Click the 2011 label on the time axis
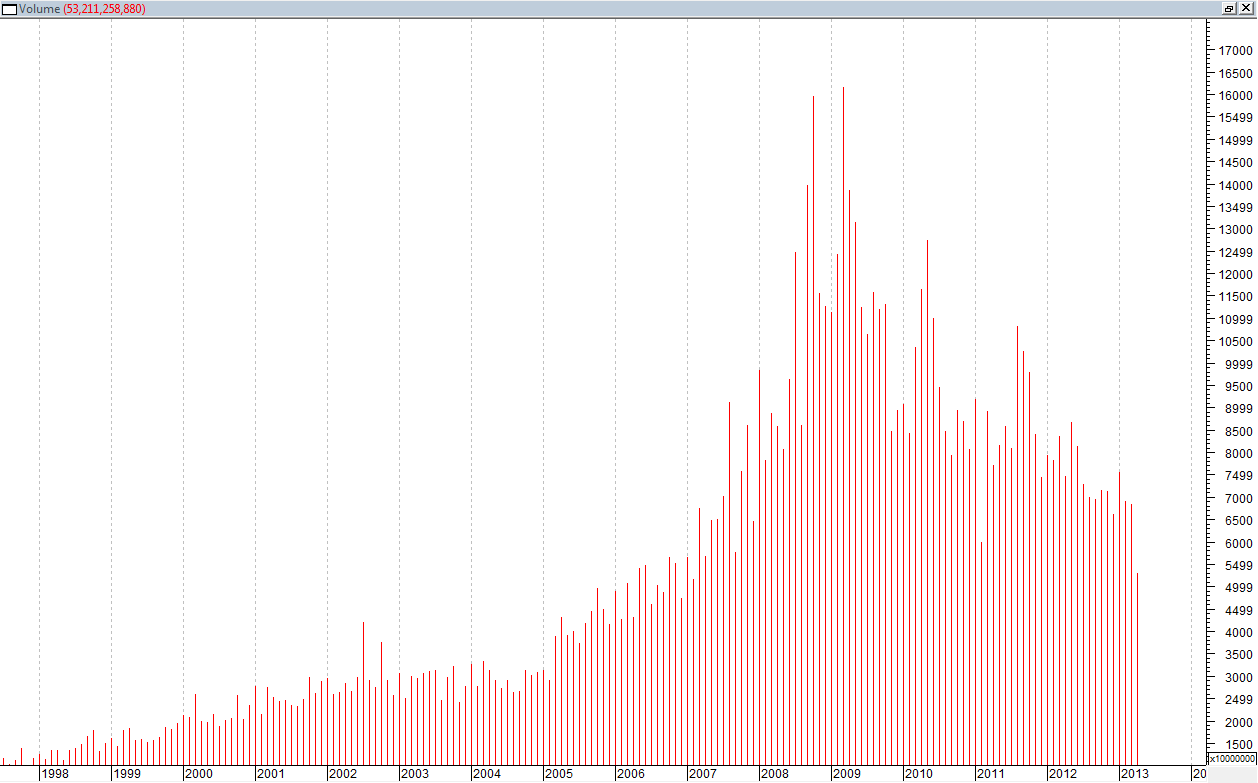Image resolution: width=1258 pixels, height=783 pixels. (990, 774)
